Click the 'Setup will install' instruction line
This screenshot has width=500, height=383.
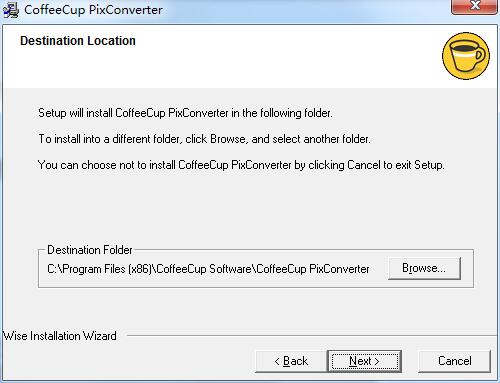185,113
